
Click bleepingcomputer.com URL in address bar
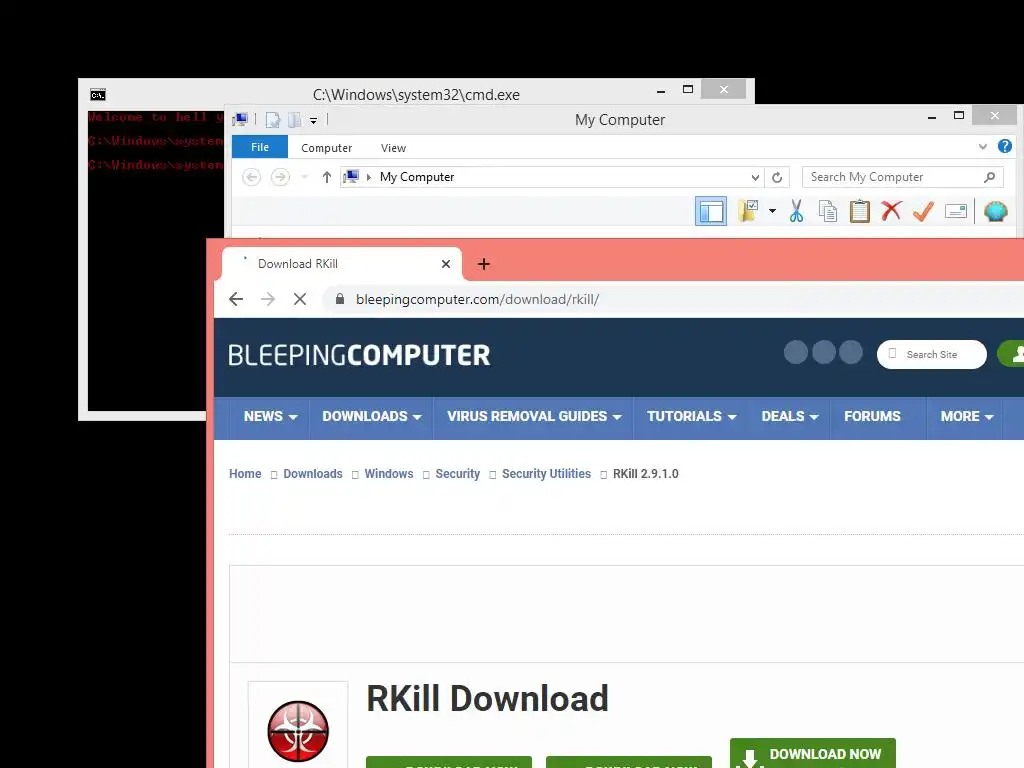tap(477, 299)
